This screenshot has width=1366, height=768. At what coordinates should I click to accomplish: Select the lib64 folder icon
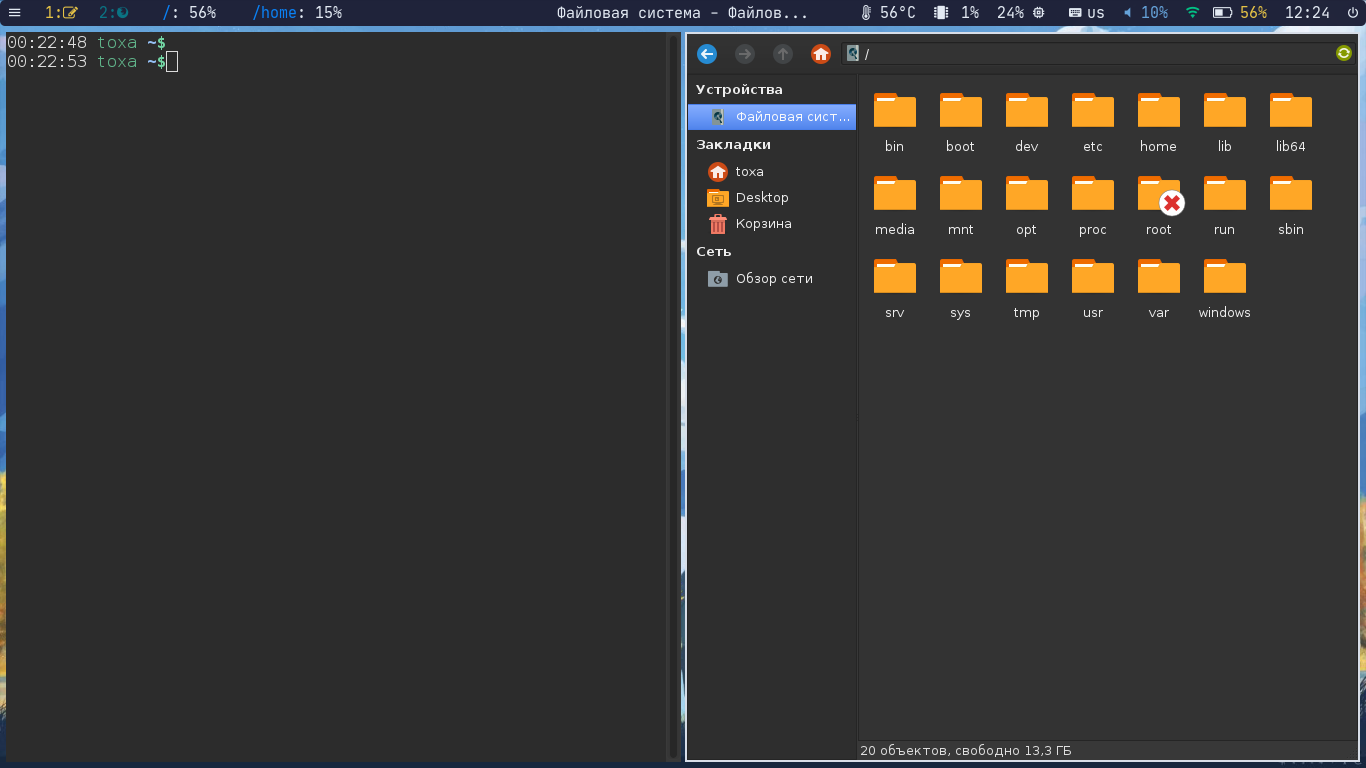click(1291, 110)
